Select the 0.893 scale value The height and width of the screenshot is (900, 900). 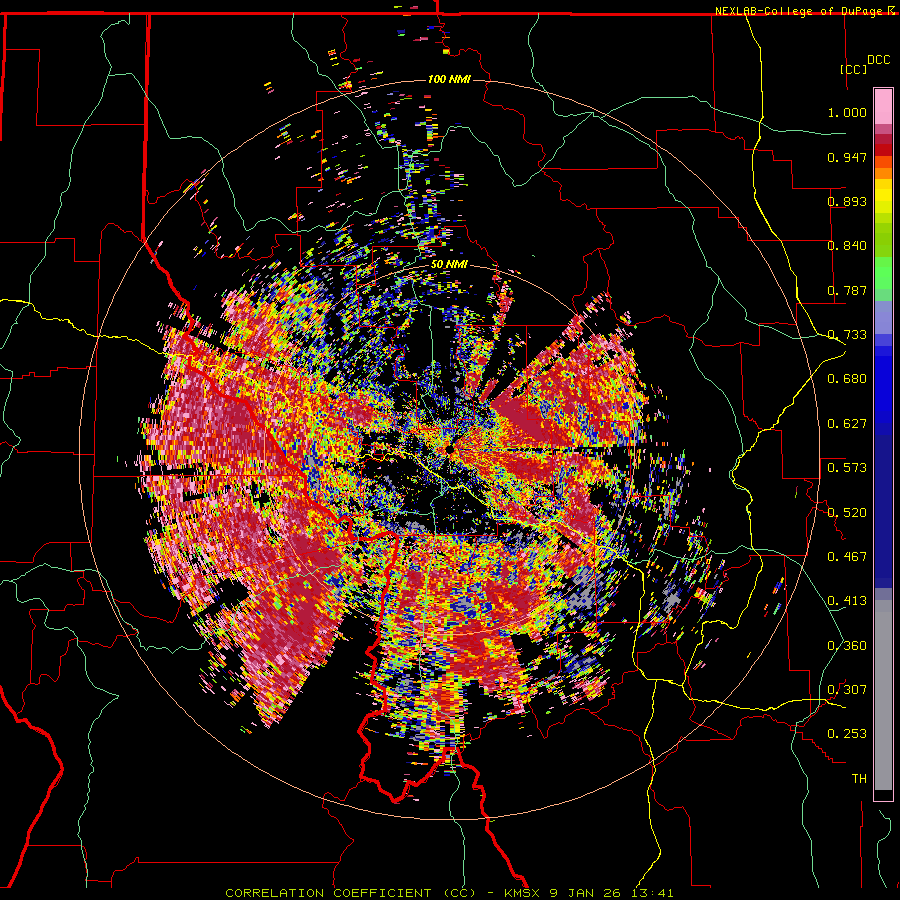[x=847, y=201]
